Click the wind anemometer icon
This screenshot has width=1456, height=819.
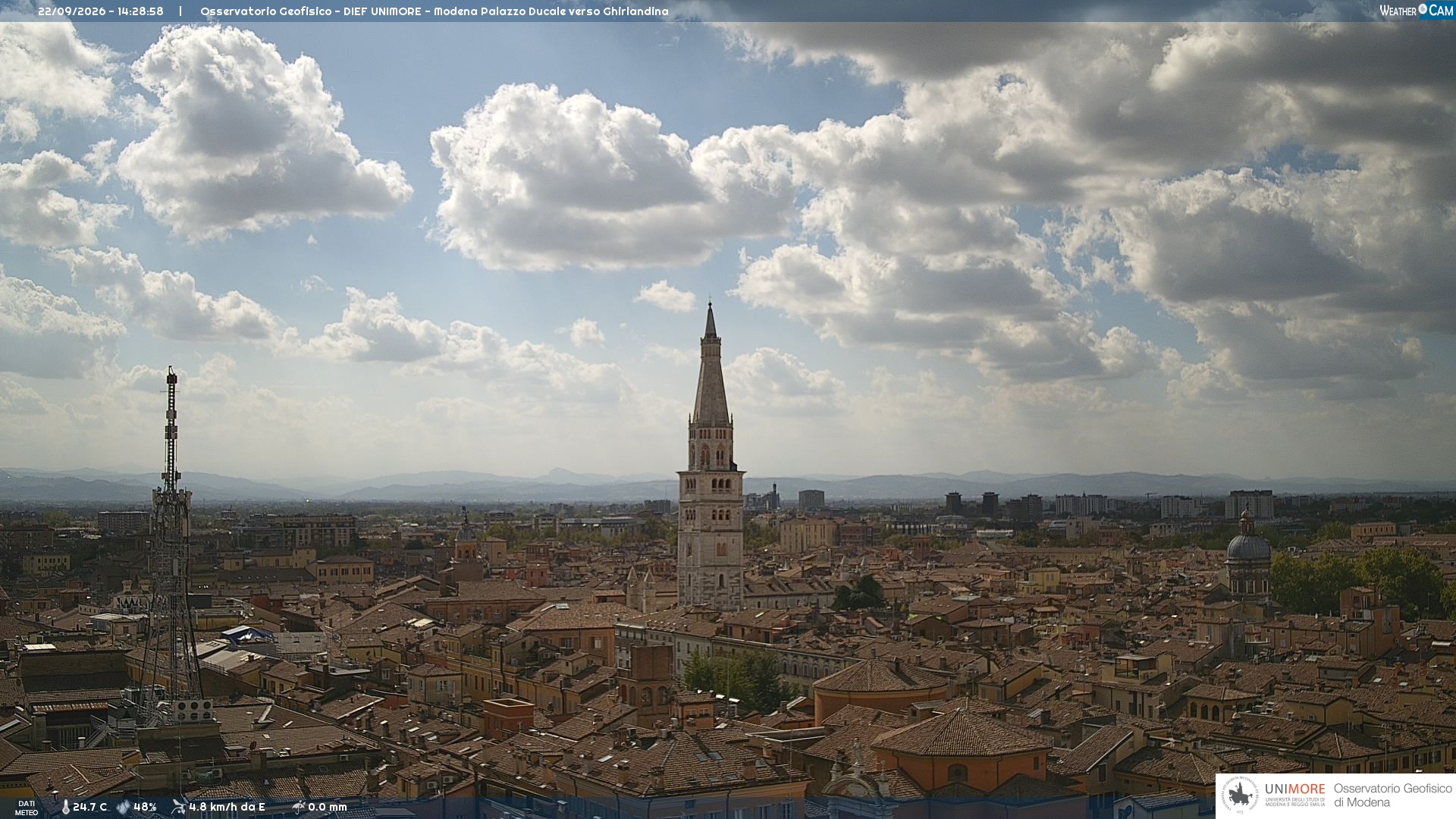179,807
